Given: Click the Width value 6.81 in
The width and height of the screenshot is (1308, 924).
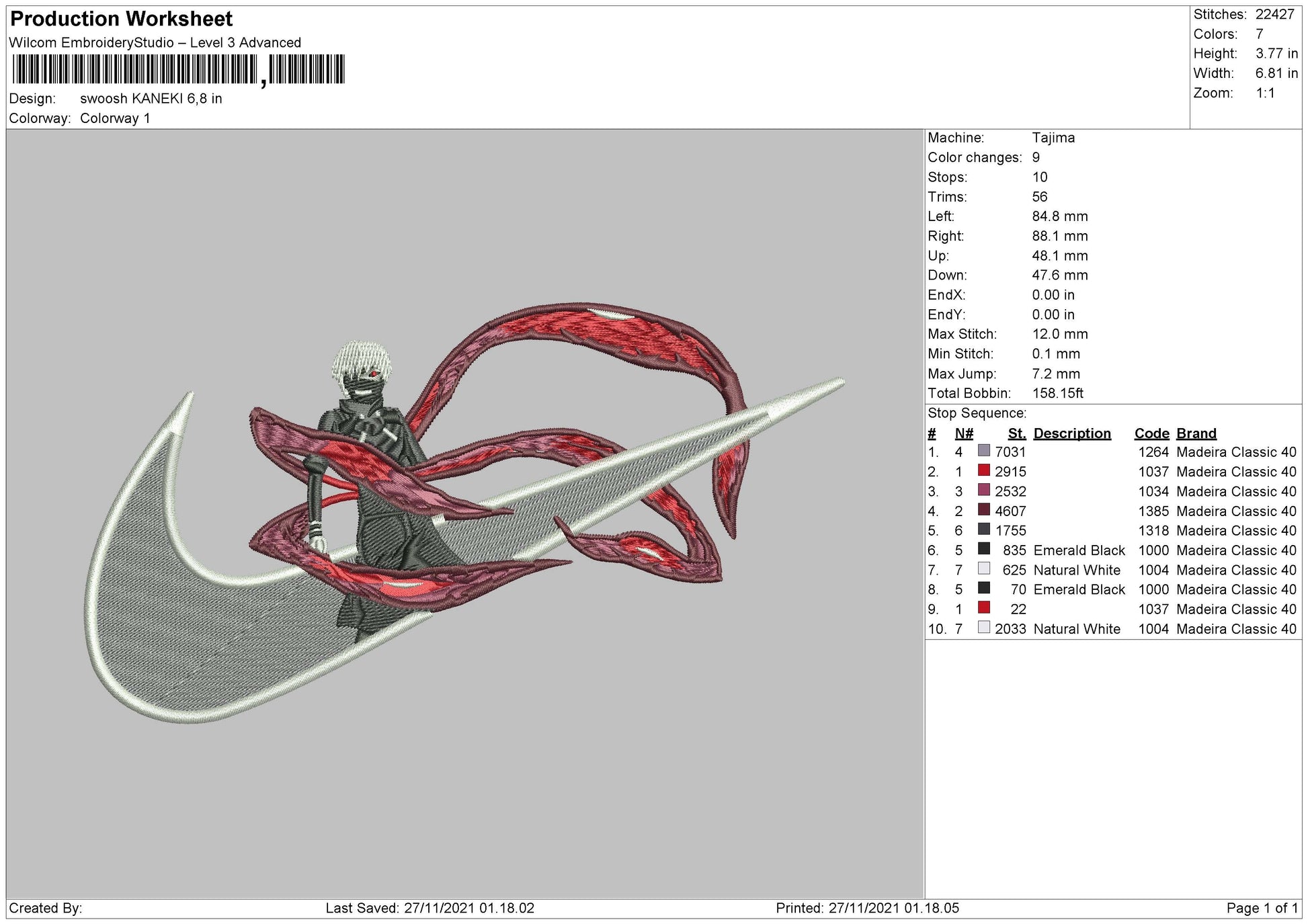Looking at the screenshot, I should tap(1276, 73).
